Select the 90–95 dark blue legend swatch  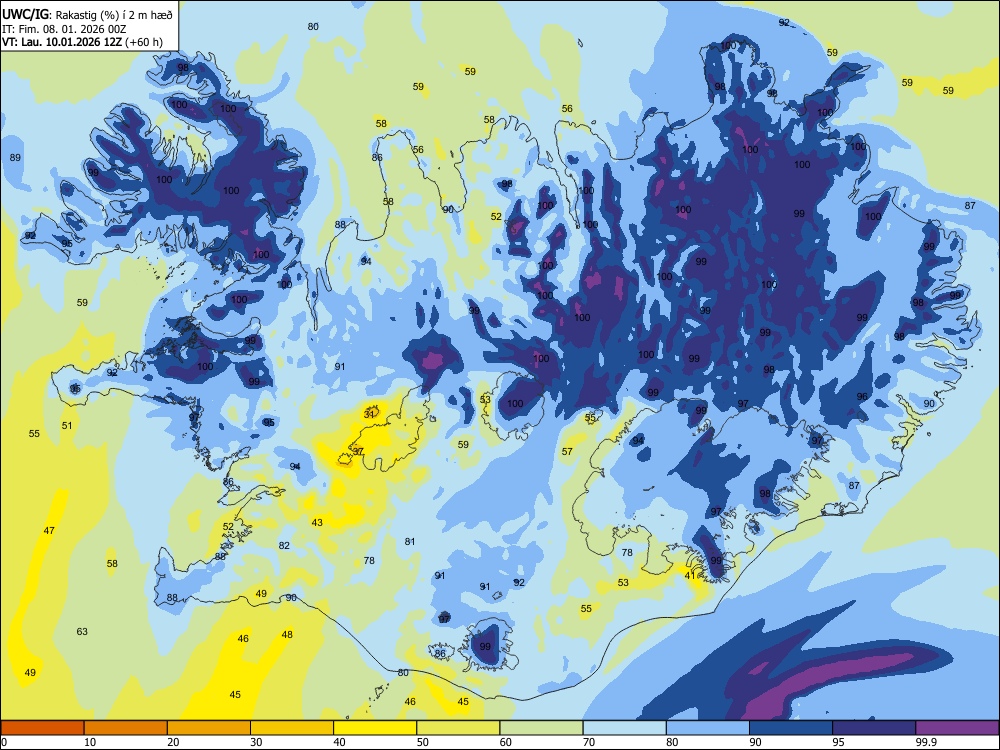[x=791, y=728]
